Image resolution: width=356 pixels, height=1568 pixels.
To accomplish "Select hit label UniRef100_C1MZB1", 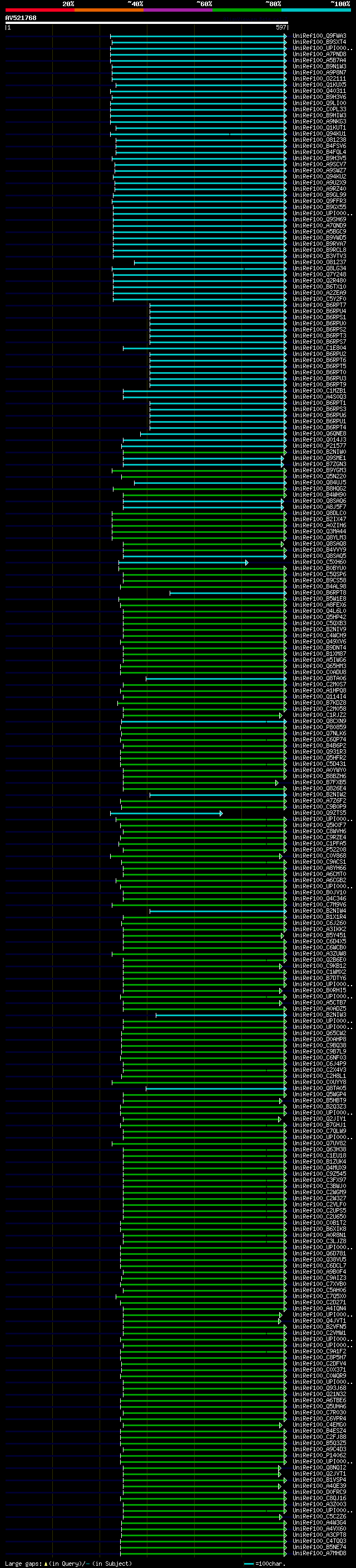I will (x=319, y=391).
